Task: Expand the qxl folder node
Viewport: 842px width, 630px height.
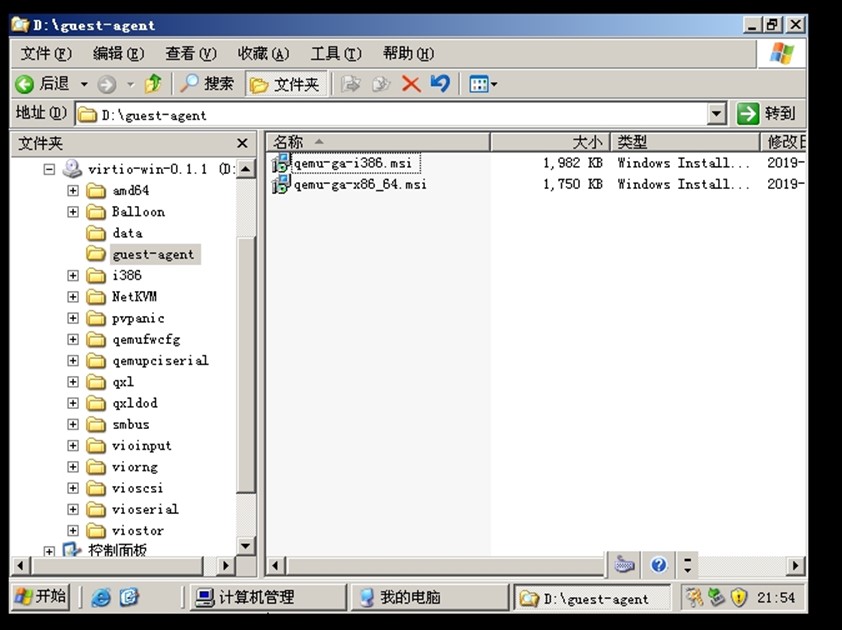Action: 72,382
